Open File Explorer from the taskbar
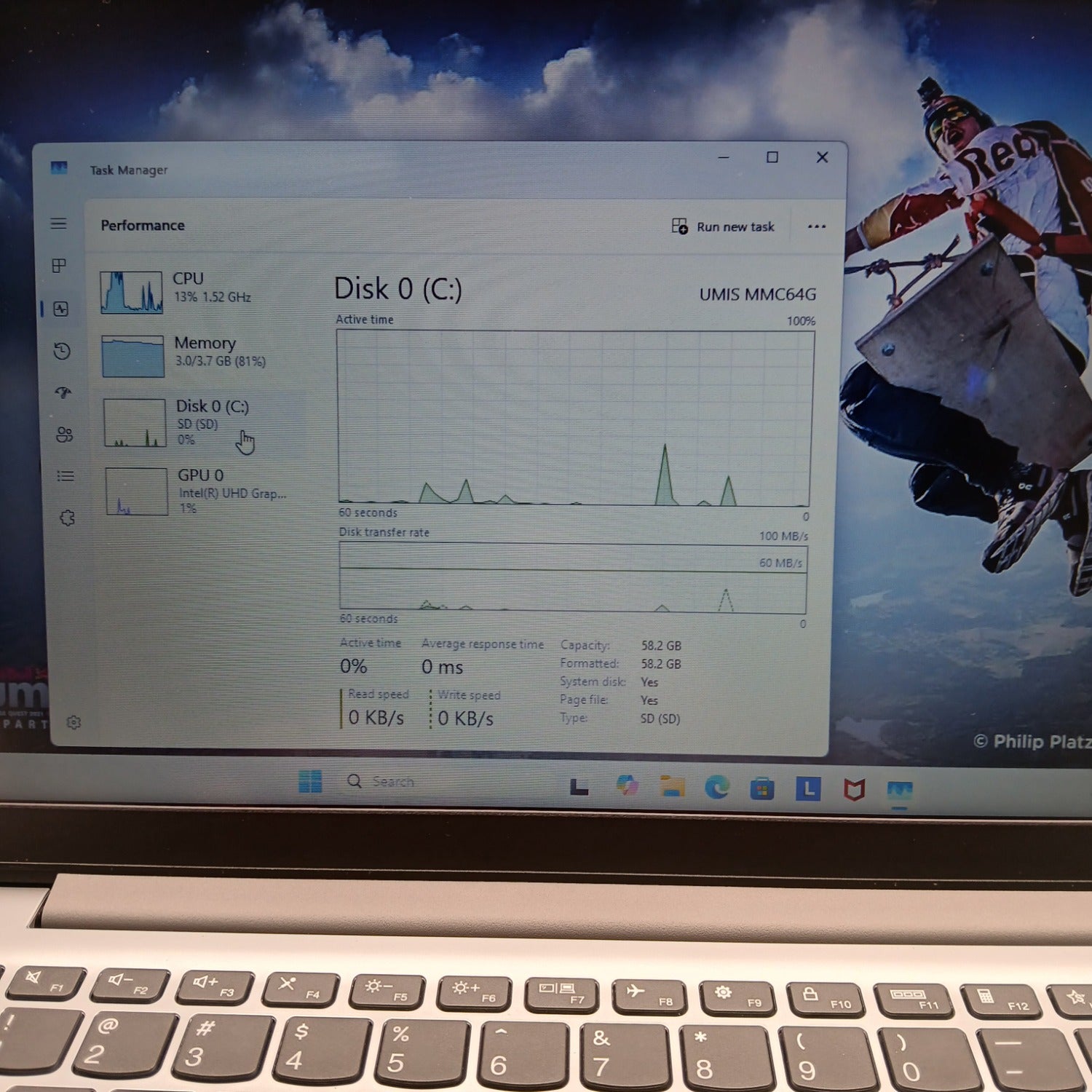Viewport: 1092px width, 1092px height. [x=672, y=786]
